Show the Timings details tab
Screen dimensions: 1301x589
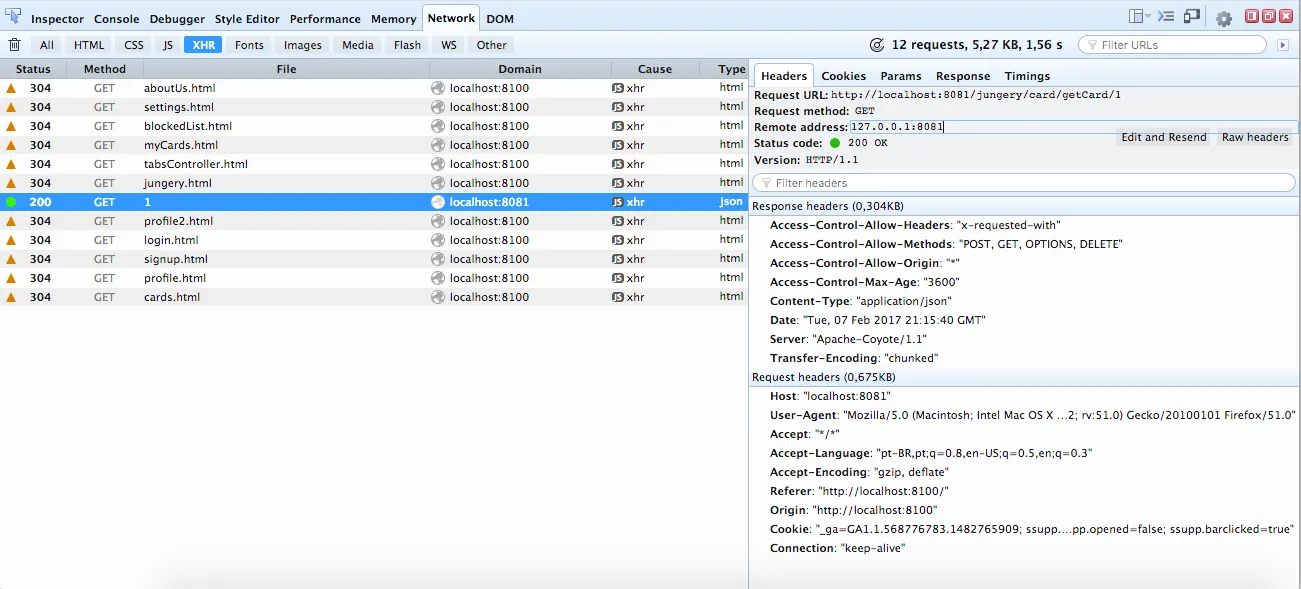pyautogui.click(x=1027, y=76)
